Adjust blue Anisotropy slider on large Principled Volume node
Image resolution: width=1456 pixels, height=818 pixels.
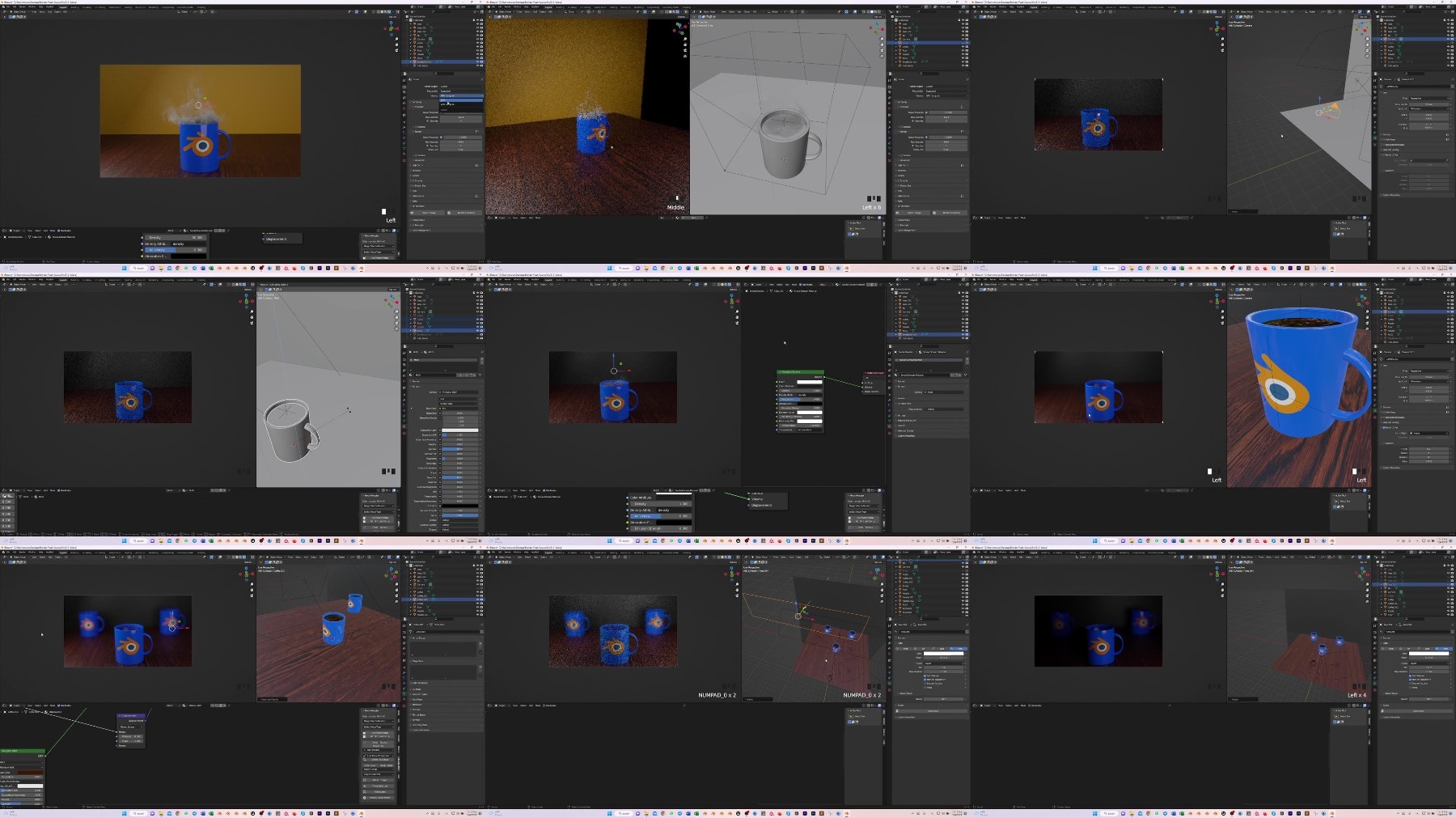coord(800,399)
